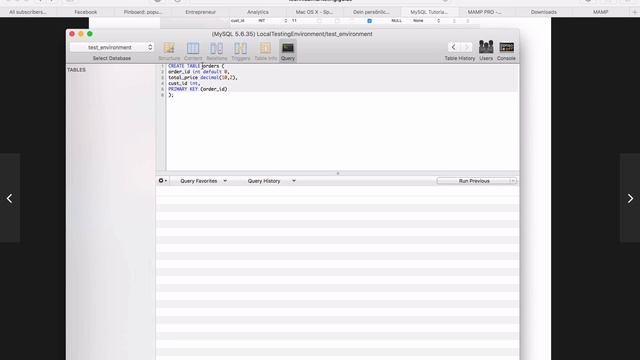Click the Run Previous button
640x360 pixels.
(473, 181)
